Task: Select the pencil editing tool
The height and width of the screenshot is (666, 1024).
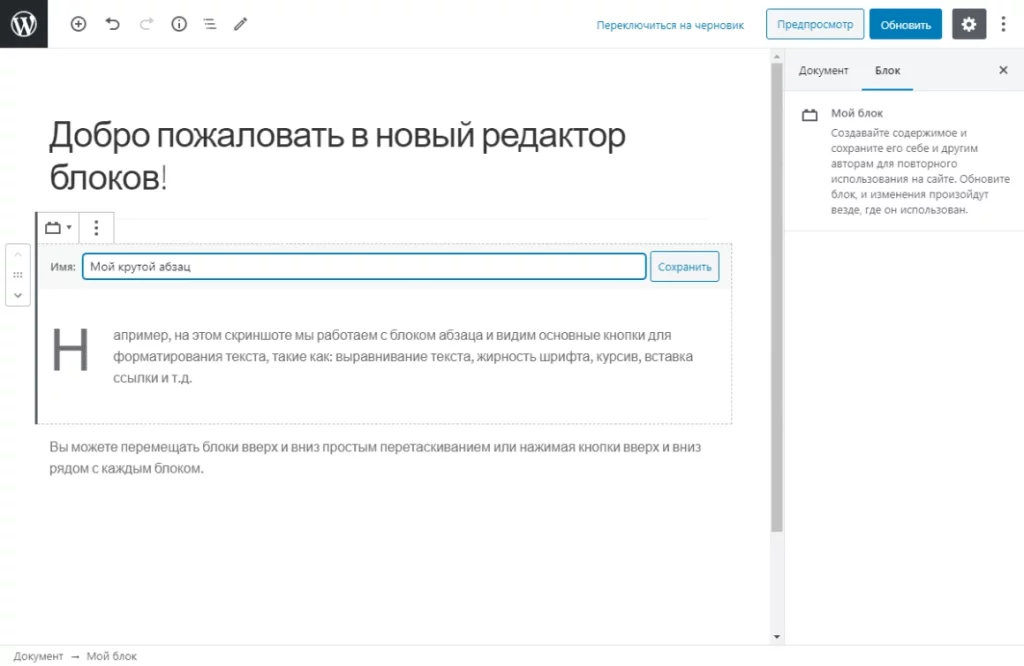Action: click(x=240, y=24)
